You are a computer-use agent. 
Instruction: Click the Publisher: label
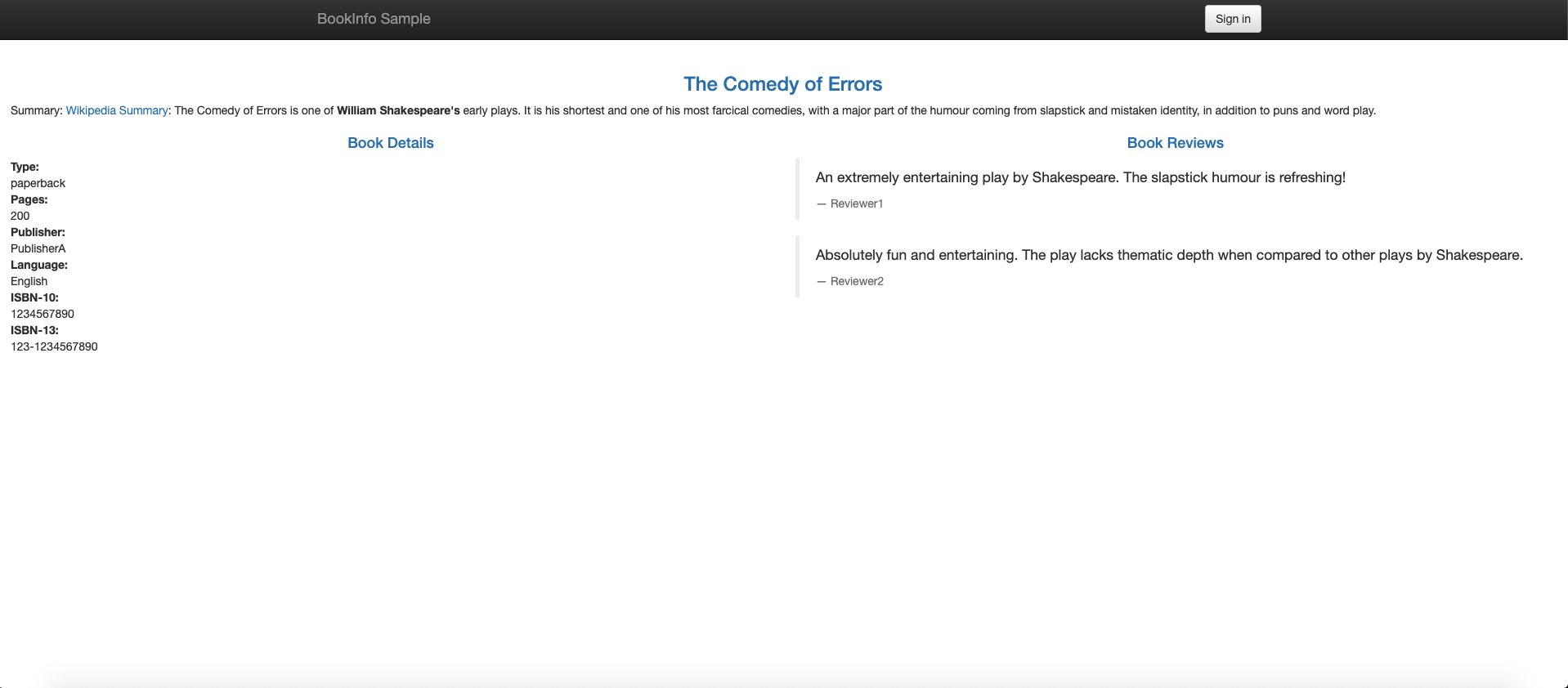tap(38, 232)
